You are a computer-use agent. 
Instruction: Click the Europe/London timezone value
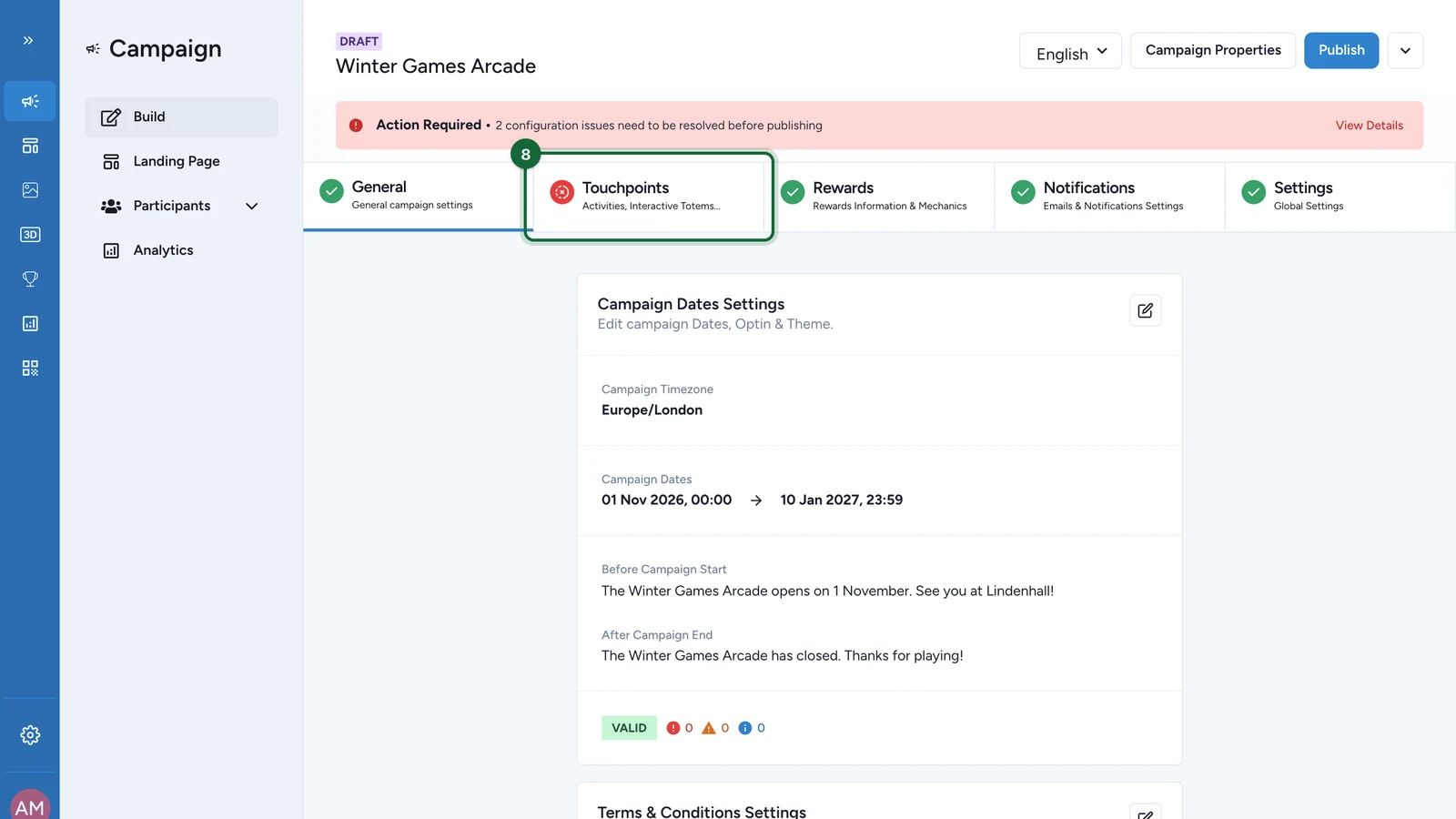click(x=652, y=410)
